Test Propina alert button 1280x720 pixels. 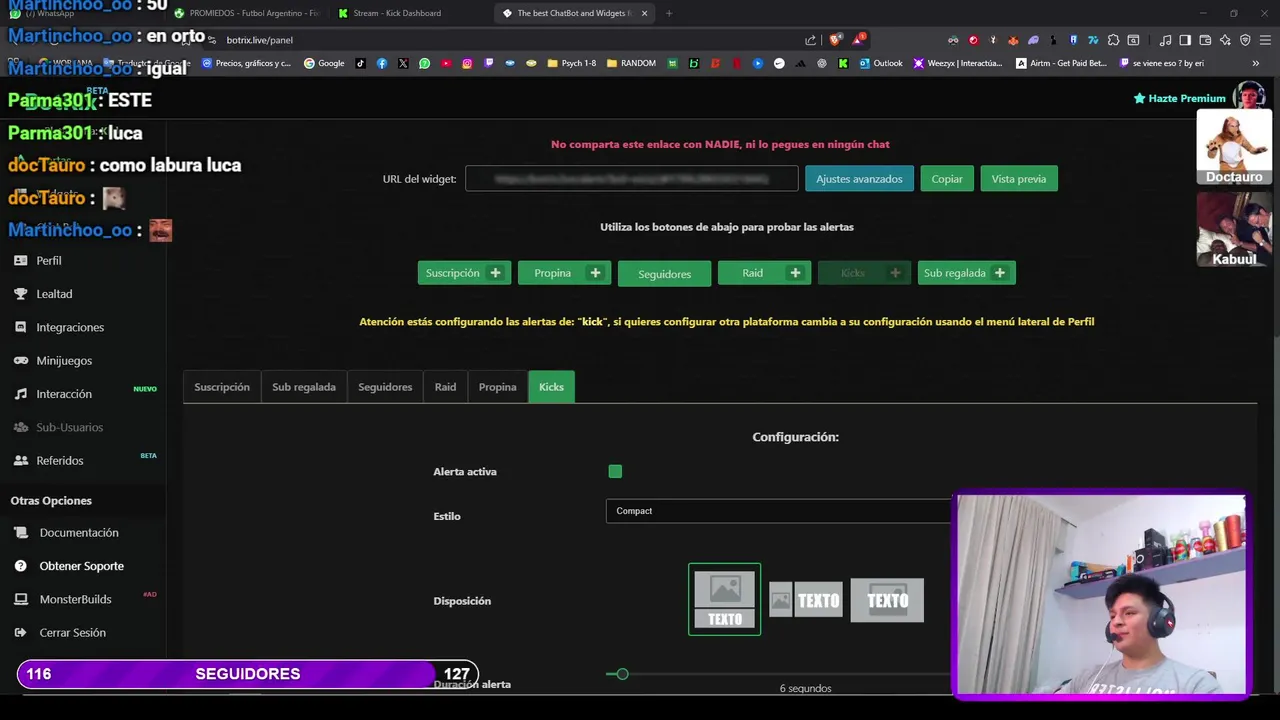[x=564, y=273]
